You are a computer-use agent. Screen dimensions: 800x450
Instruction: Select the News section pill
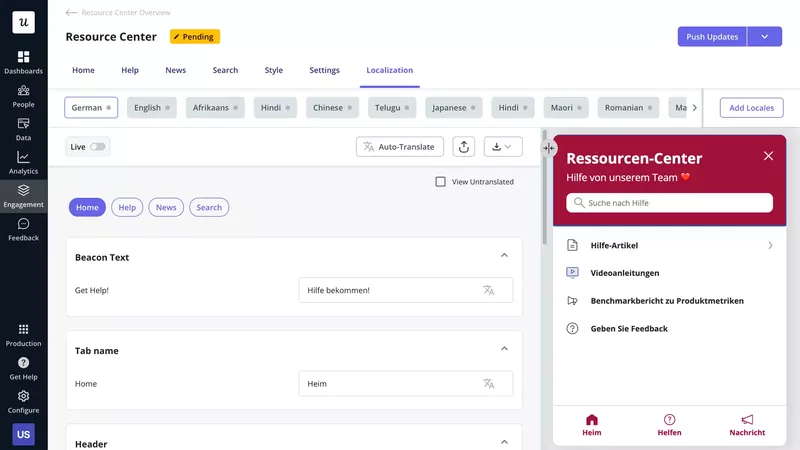166,208
